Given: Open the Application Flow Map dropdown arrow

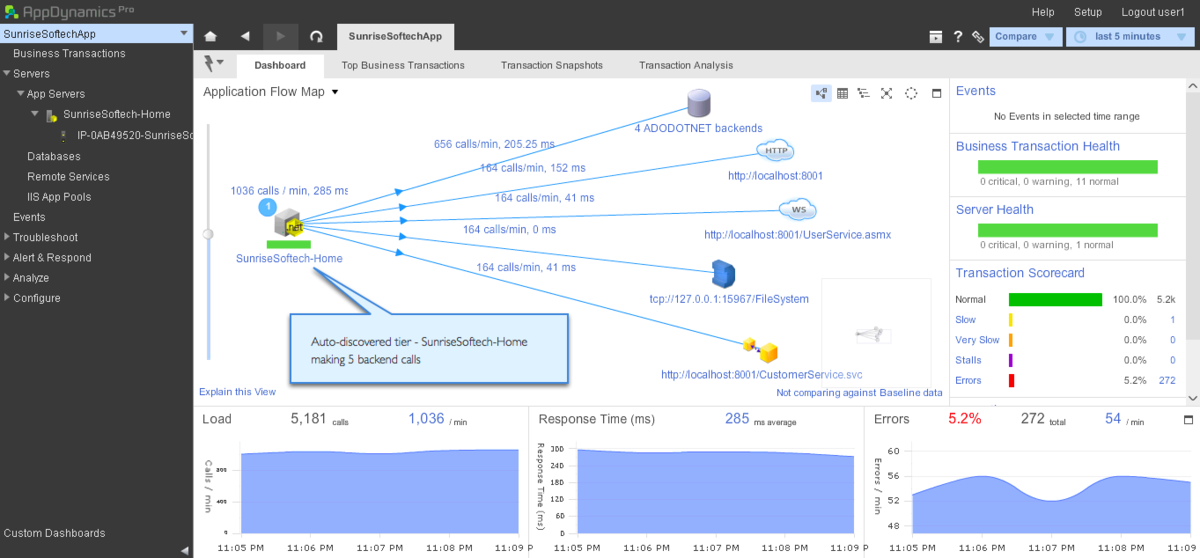Looking at the screenshot, I should pos(335,92).
